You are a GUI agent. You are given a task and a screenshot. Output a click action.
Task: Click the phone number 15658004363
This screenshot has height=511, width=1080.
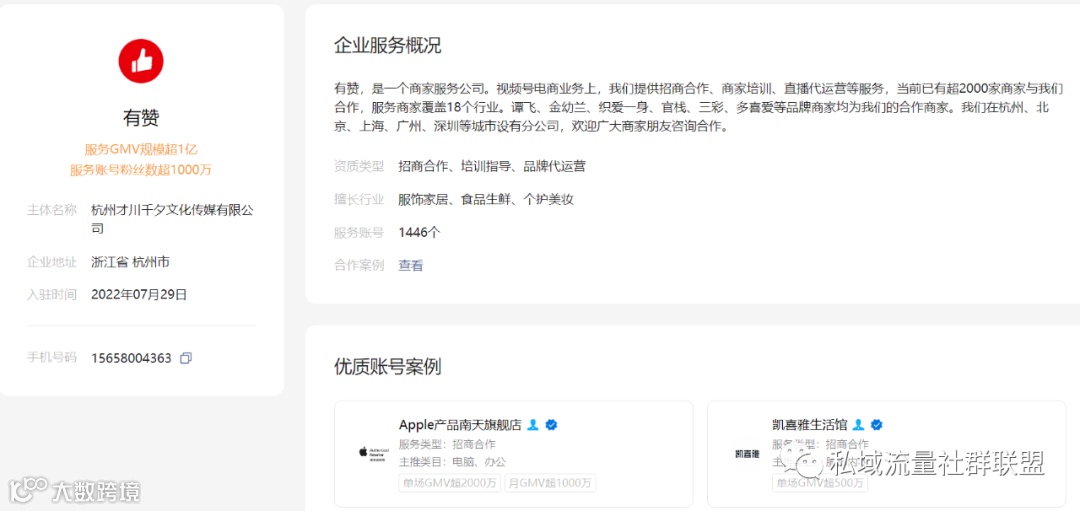131,358
